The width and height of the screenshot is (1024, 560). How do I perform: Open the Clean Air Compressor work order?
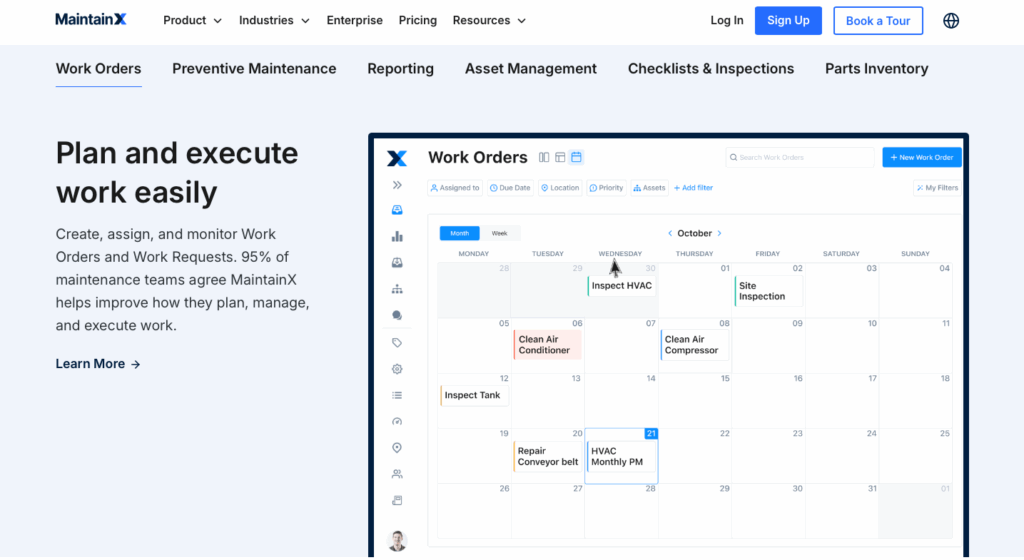pyautogui.click(x=694, y=345)
